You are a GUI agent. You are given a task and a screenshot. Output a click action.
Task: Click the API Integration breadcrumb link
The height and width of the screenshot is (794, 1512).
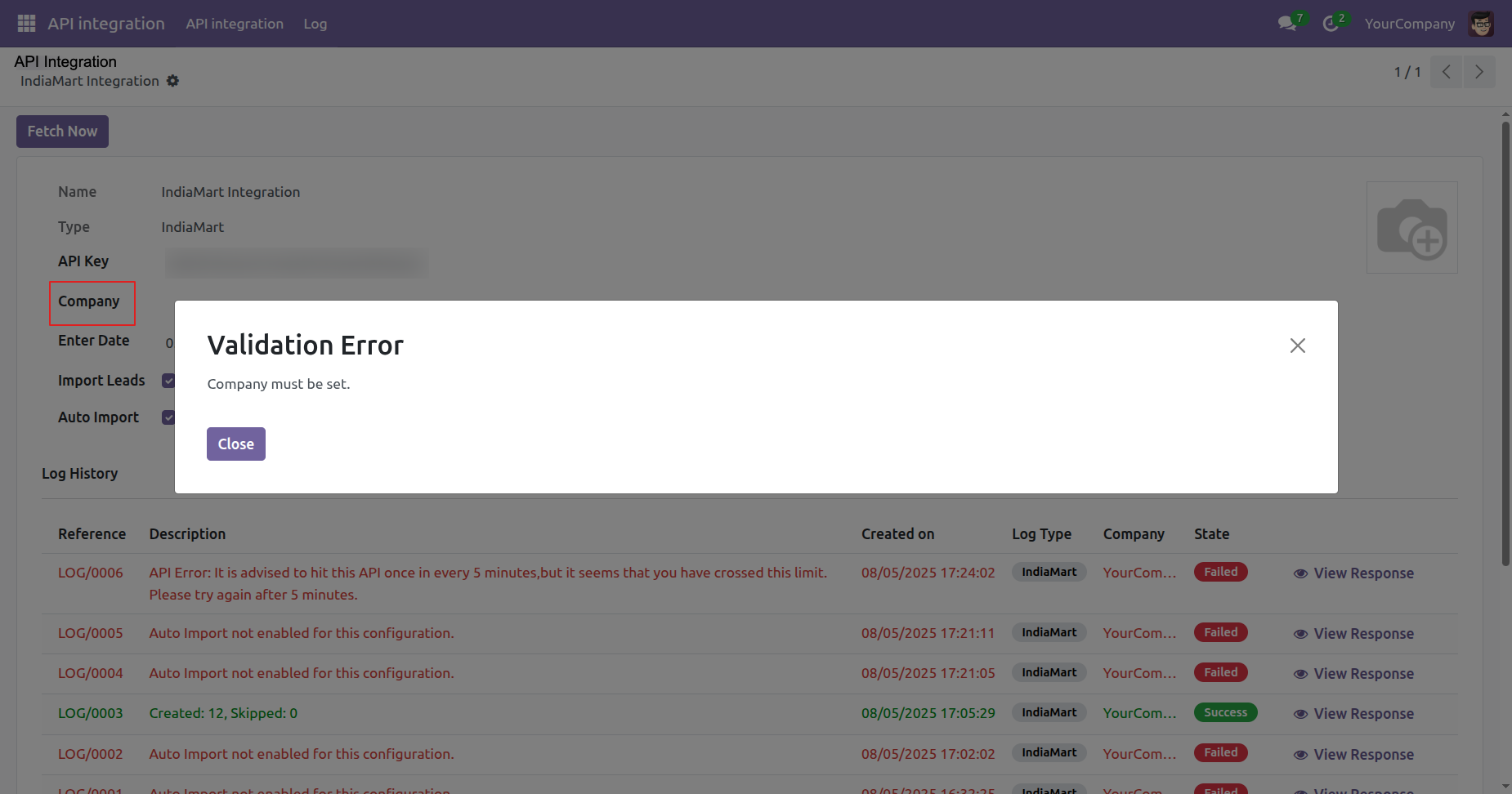pos(65,61)
